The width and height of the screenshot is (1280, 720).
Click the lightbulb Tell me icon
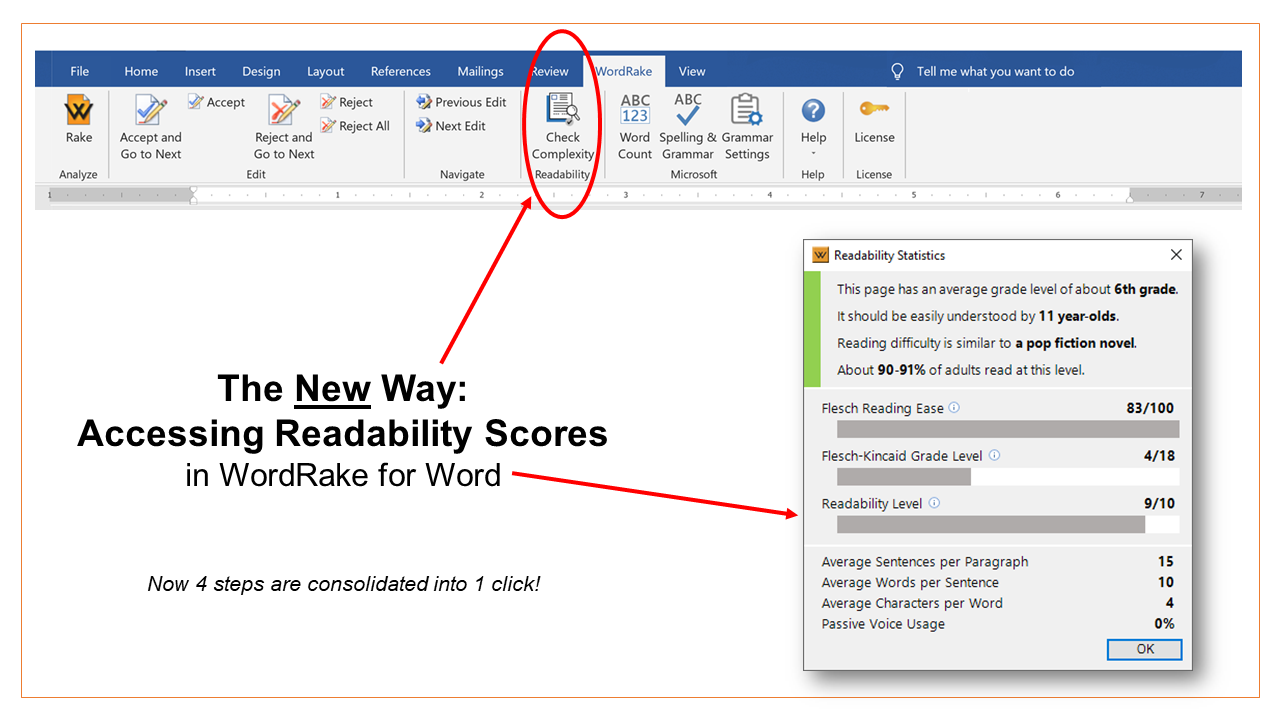point(898,71)
